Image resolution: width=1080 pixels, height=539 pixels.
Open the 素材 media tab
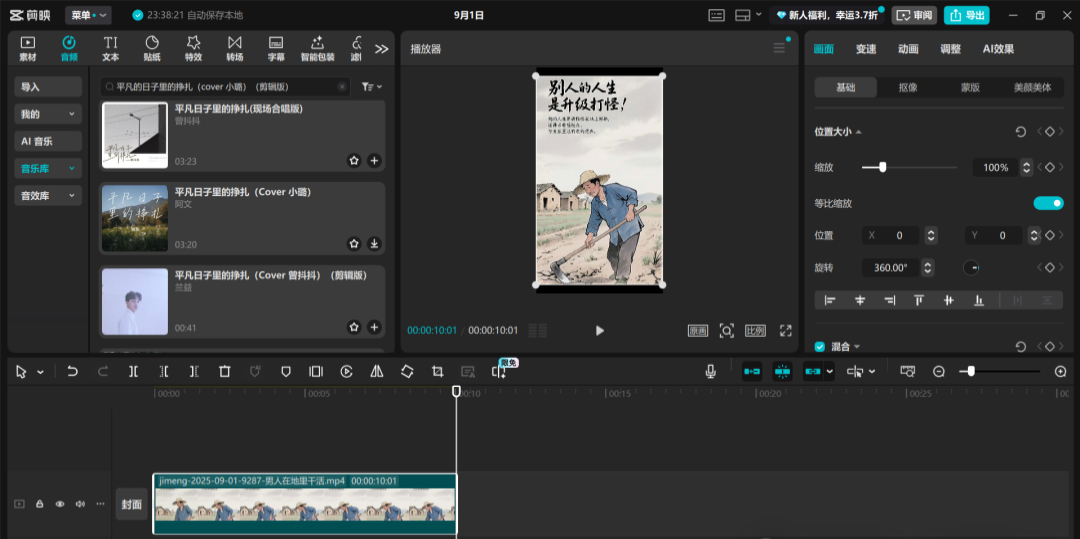coord(28,49)
